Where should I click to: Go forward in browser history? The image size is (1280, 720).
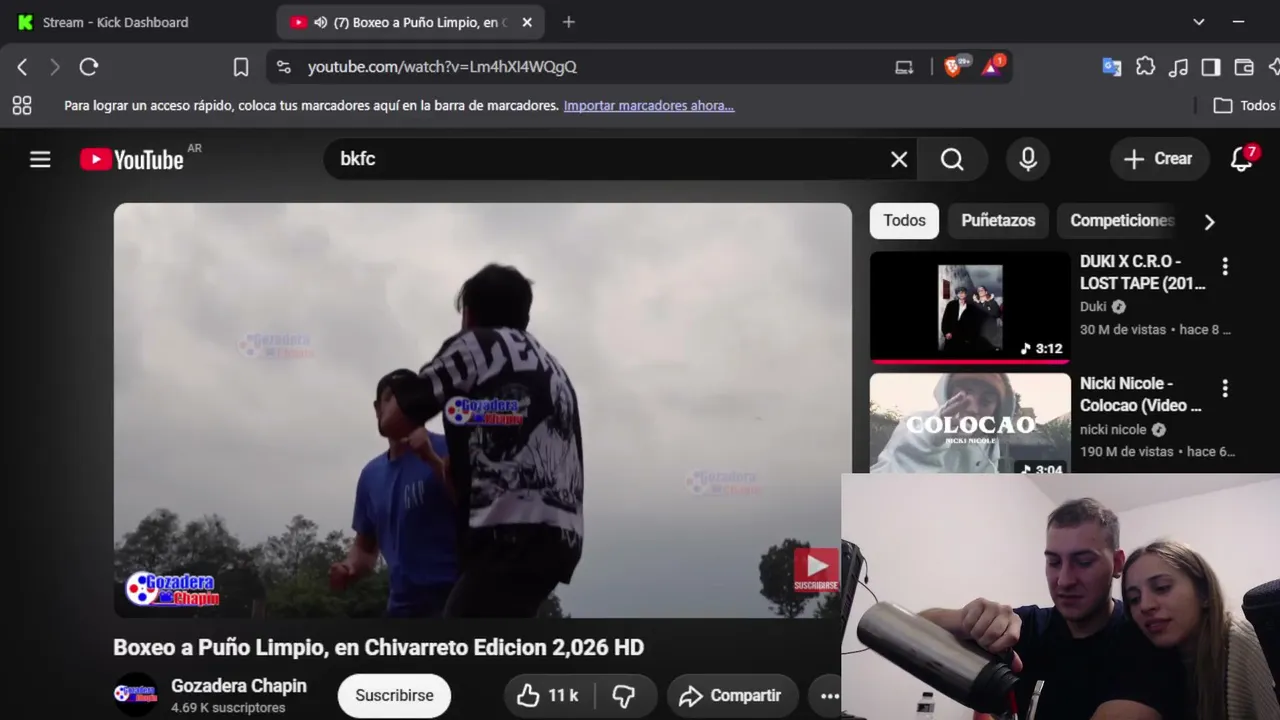click(x=55, y=67)
